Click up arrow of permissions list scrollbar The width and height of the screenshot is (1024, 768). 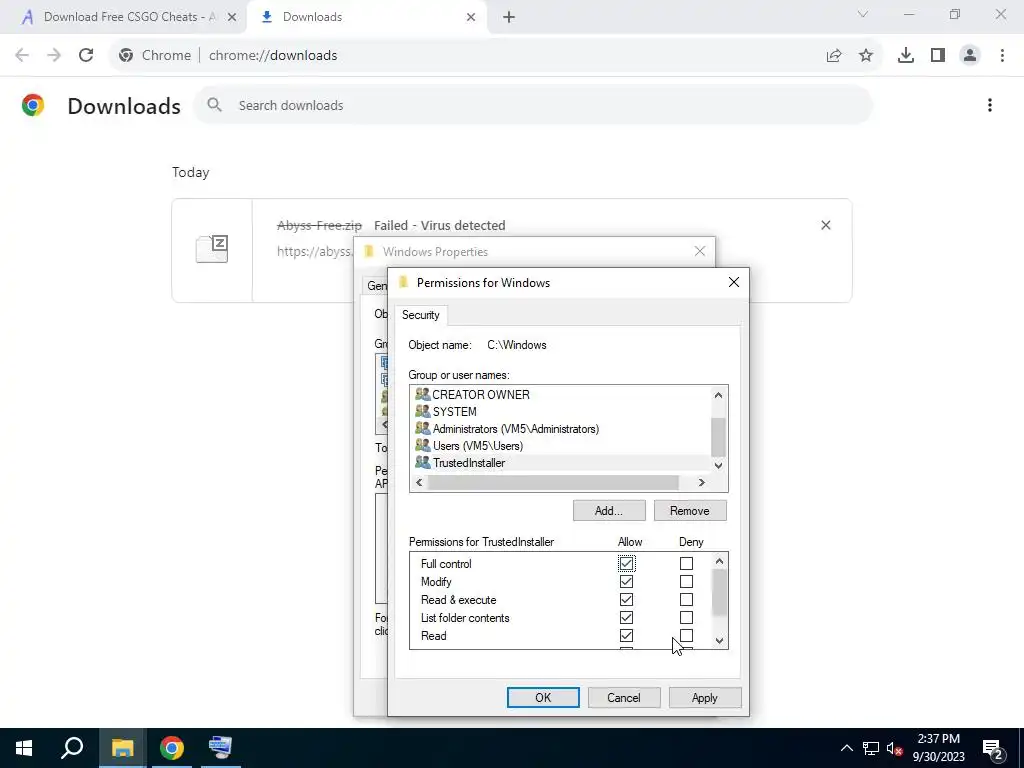pos(719,561)
